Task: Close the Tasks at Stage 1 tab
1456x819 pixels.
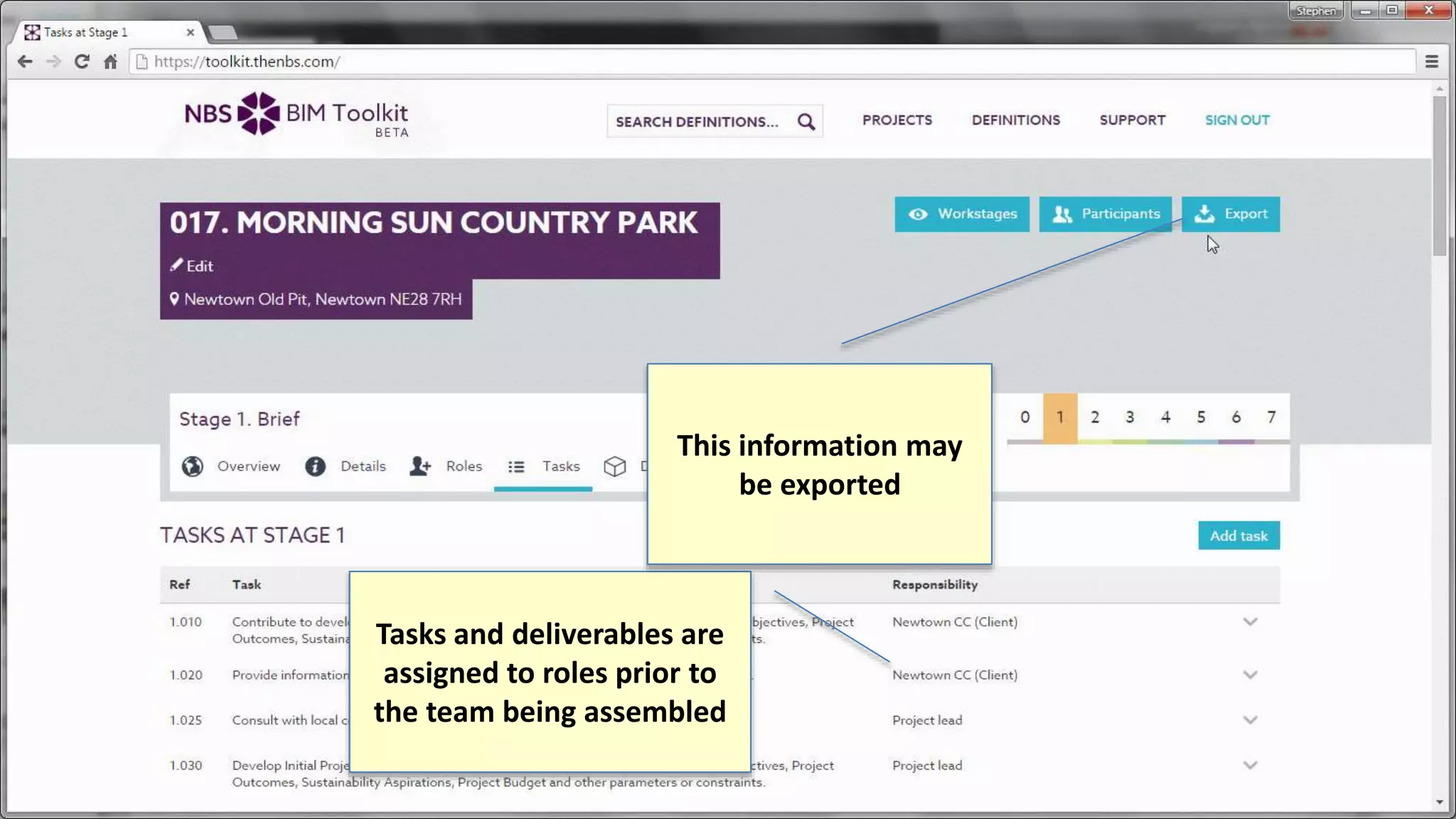Action: pyautogui.click(x=190, y=32)
